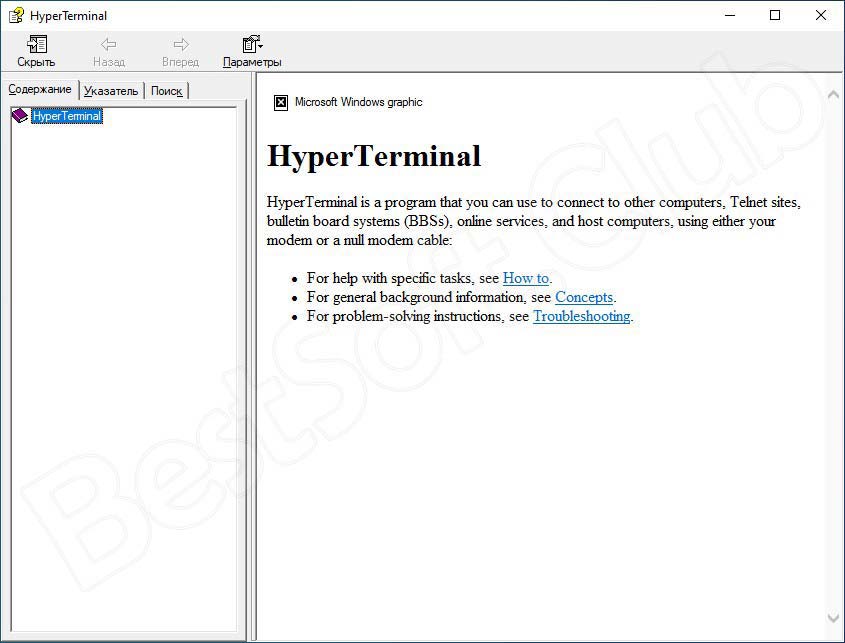Image resolution: width=845 pixels, height=643 pixels.
Task: Switch to the Содержание tab
Action: point(40,89)
